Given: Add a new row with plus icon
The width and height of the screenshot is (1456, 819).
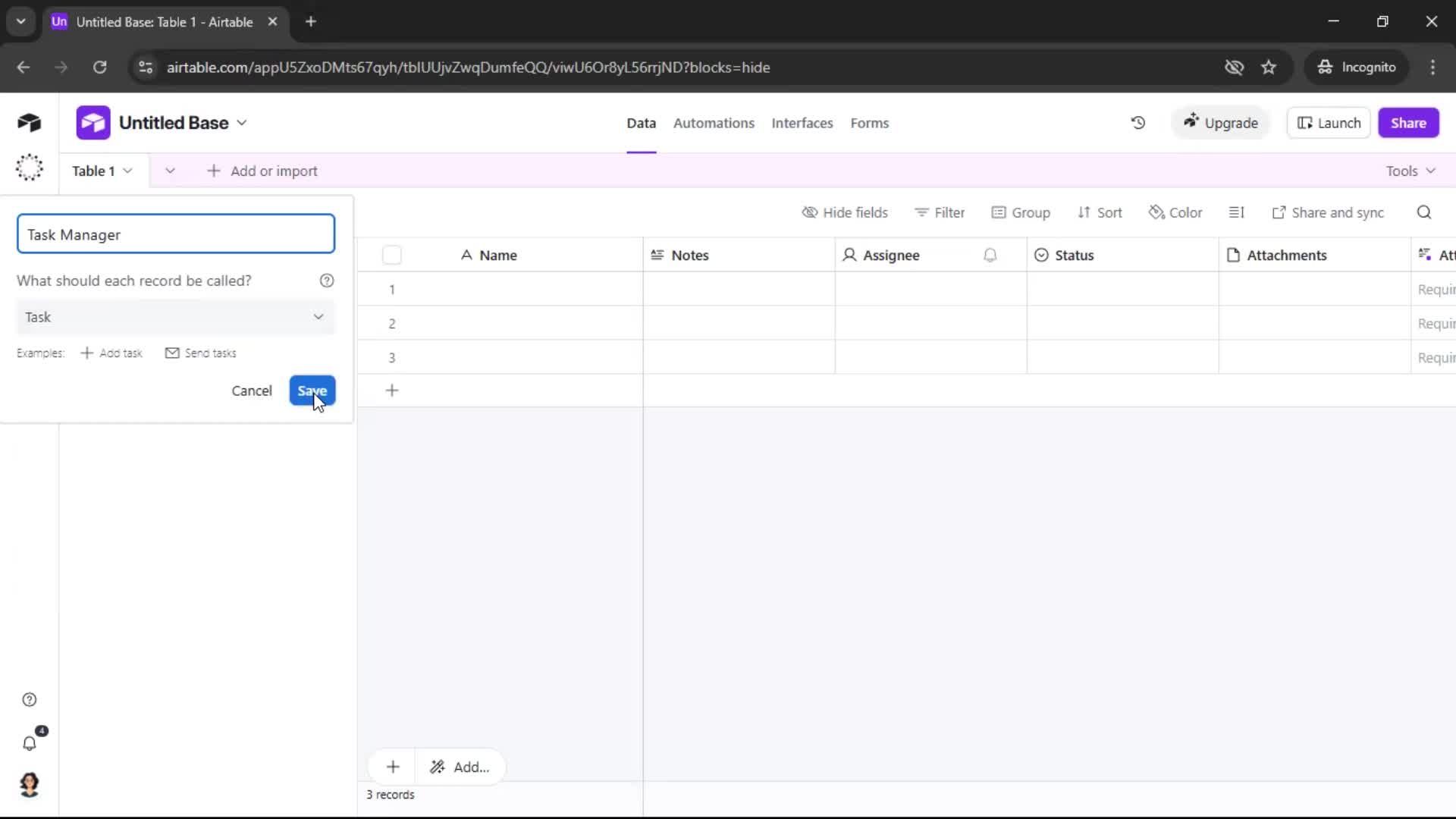Looking at the screenshot, I should [392, 391].
